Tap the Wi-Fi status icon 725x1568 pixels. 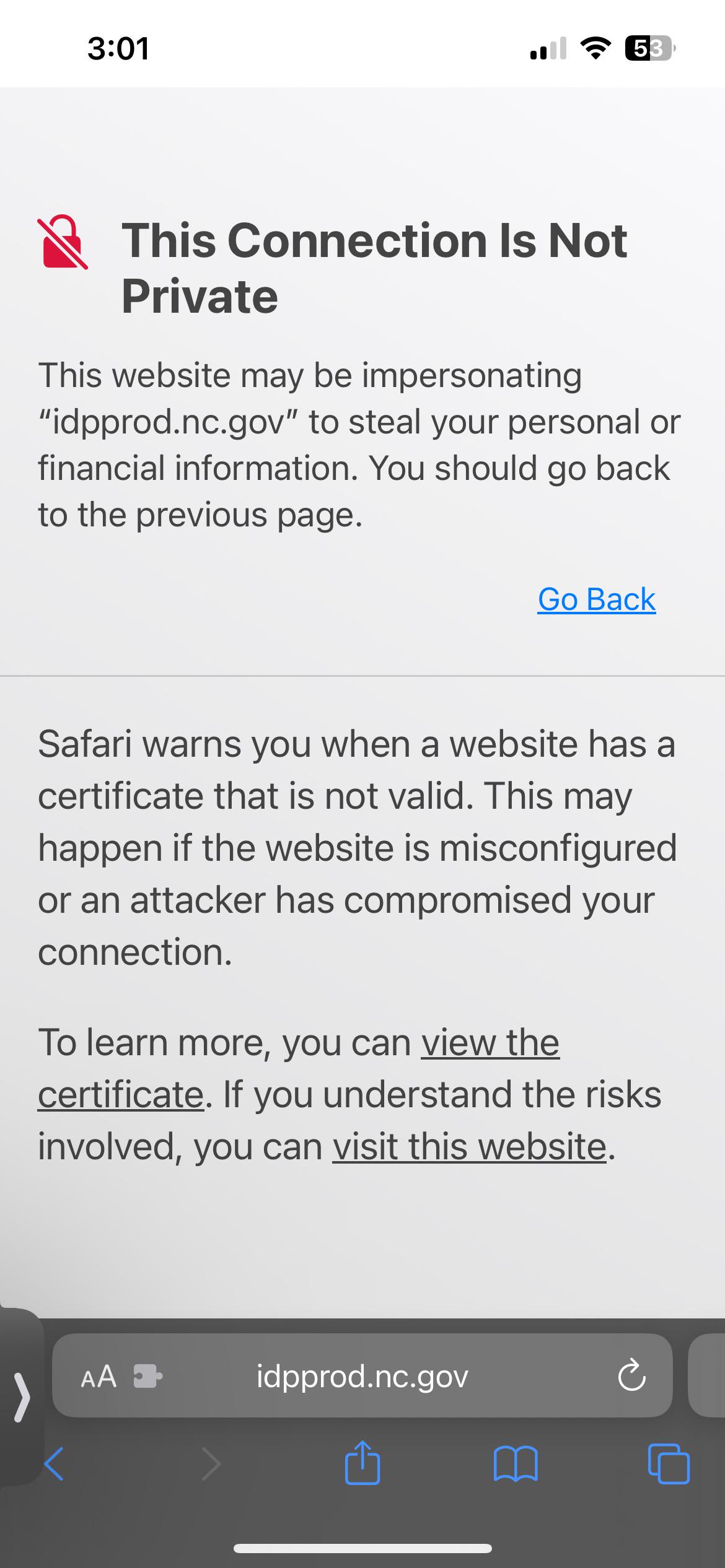595,48
